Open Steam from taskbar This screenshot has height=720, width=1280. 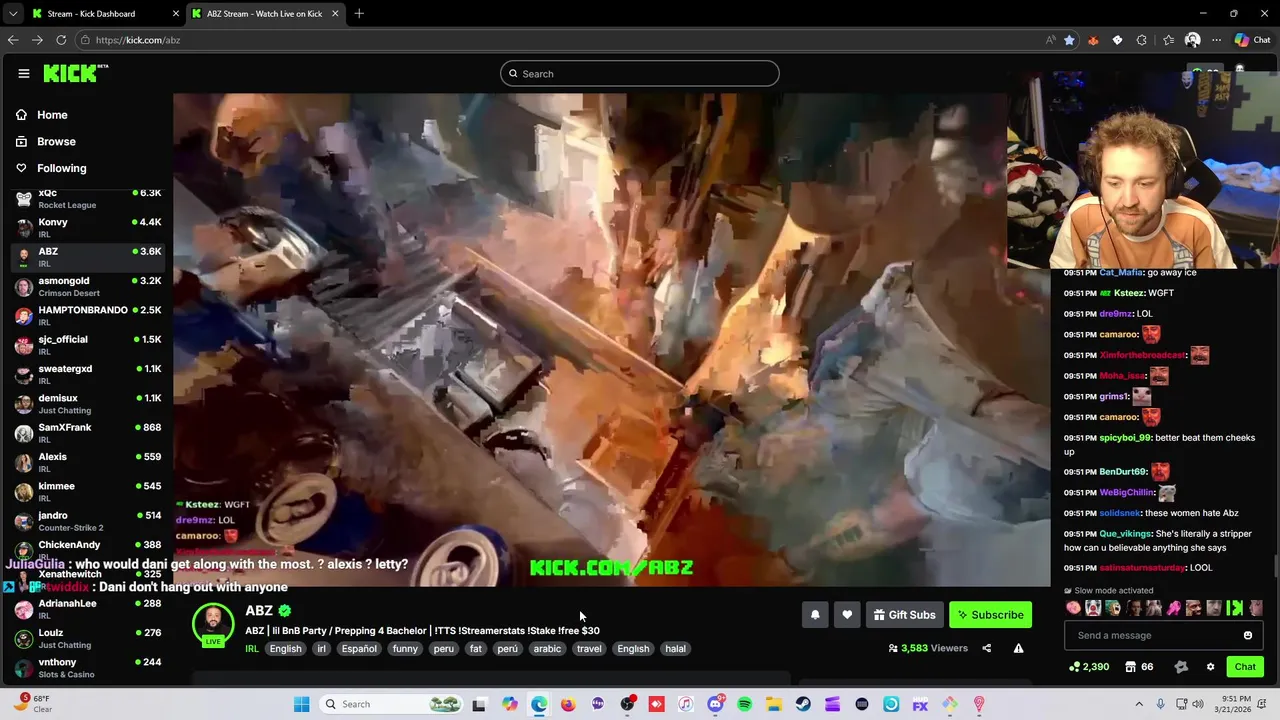[803, 704]
